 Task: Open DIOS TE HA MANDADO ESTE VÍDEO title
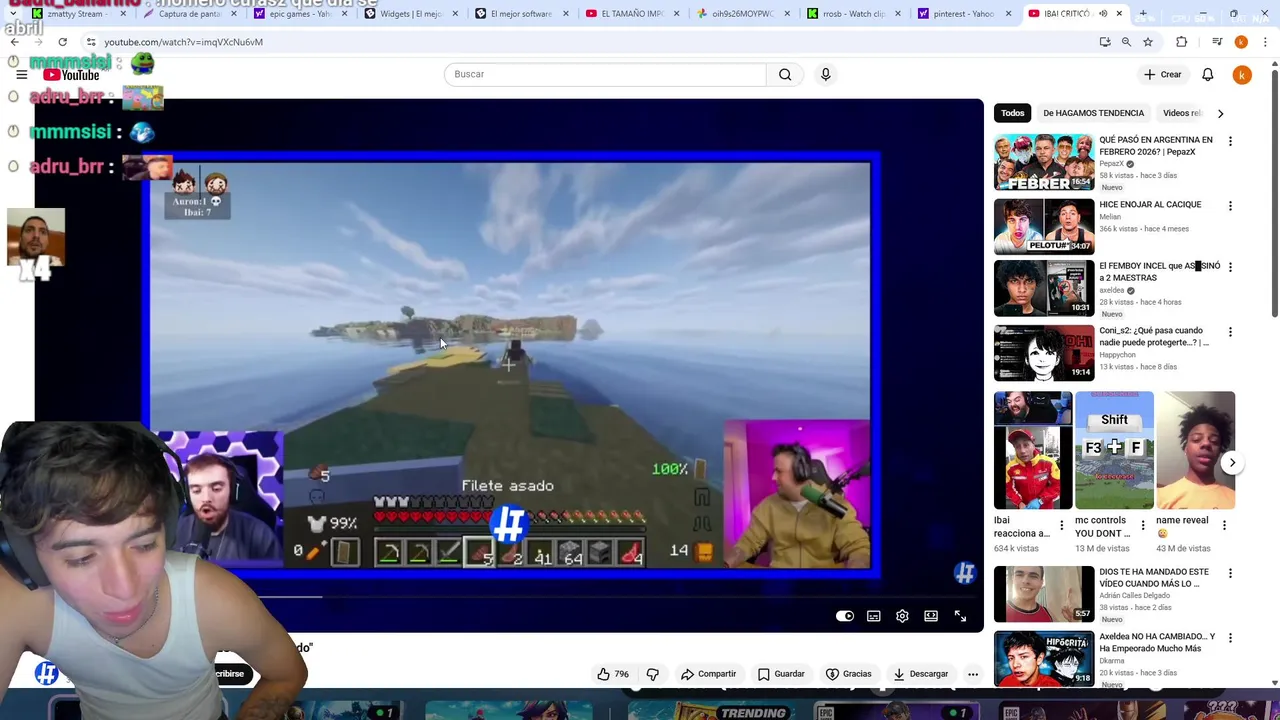click(1154, 578)
